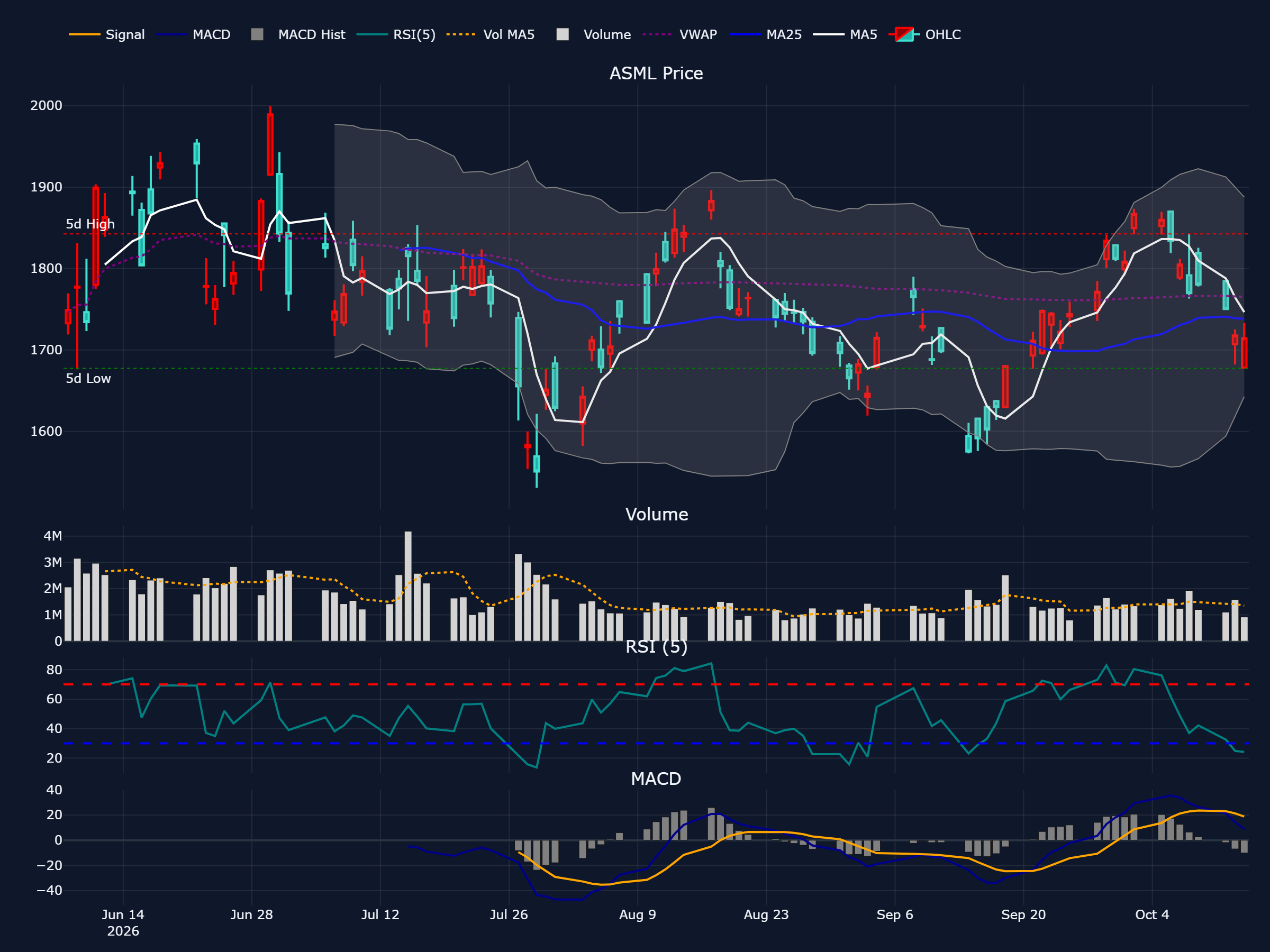Click the ASML Price chart title

click(x=656, y=74)
